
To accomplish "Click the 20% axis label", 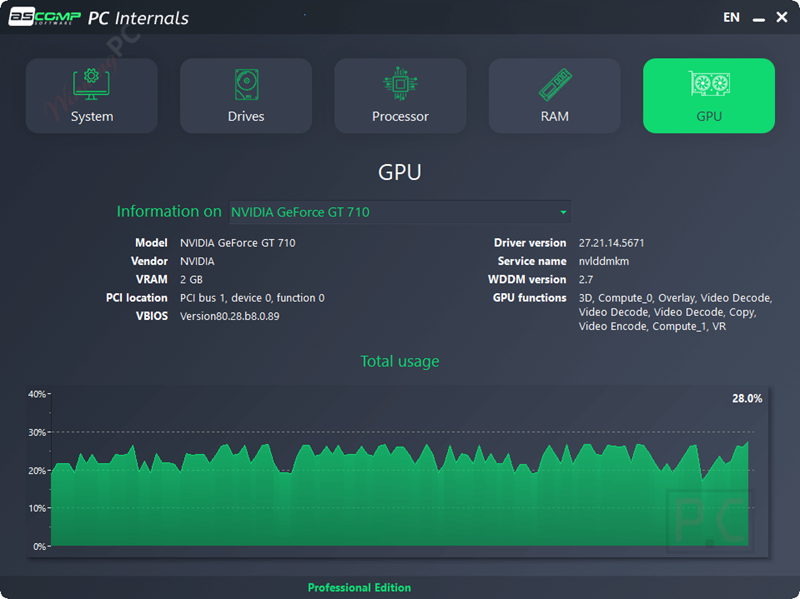I will tap(37, 470).
